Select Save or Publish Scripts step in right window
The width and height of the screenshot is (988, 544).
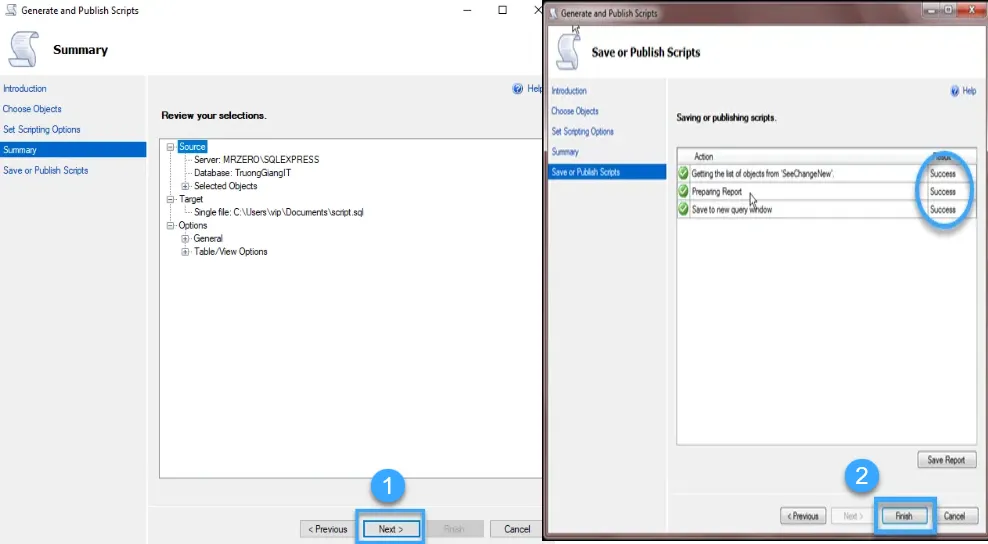click(x=607, y=171)
